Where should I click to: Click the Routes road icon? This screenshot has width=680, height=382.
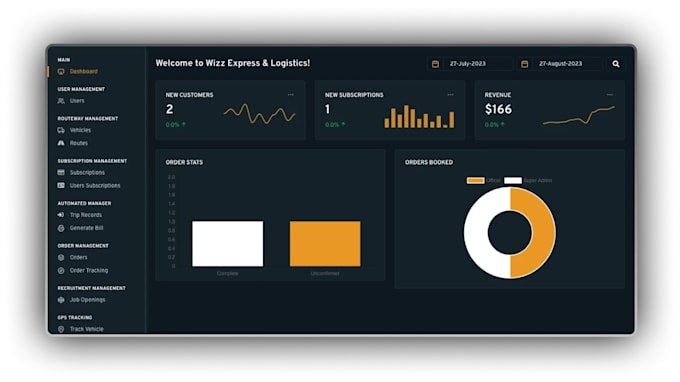(61, 143)
